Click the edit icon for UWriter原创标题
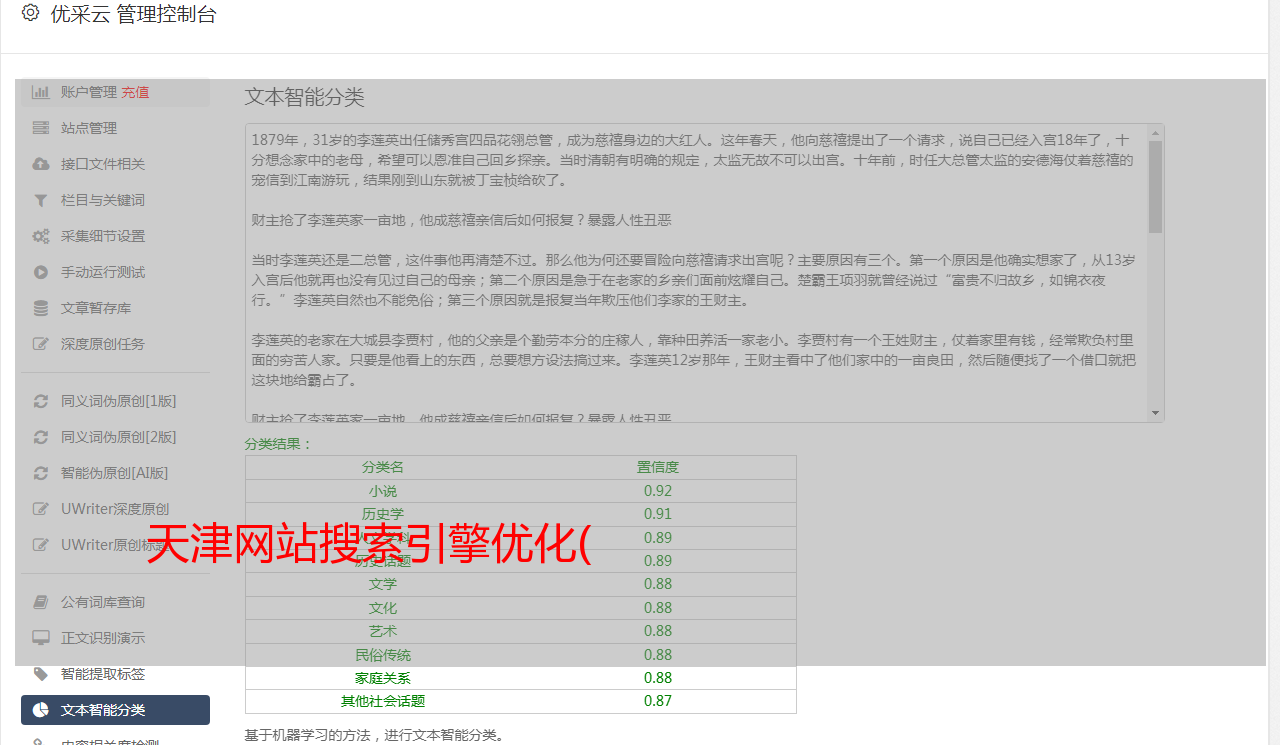 tap(41, 545)
